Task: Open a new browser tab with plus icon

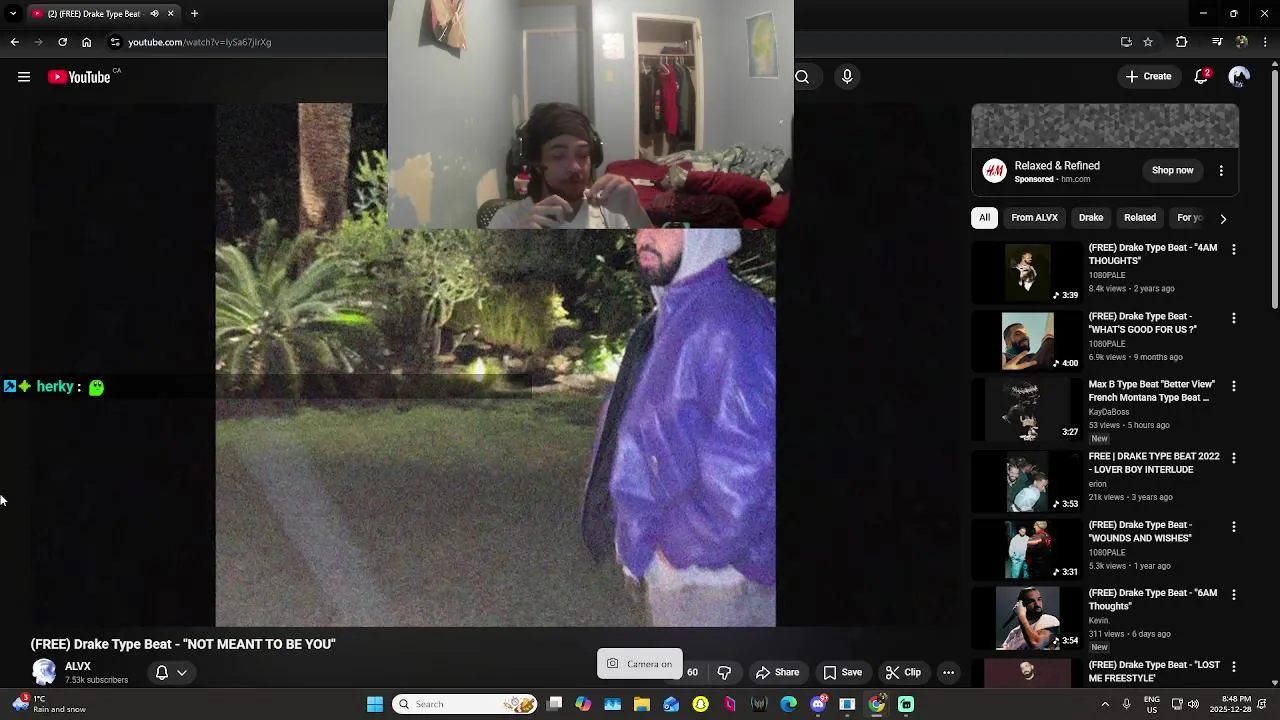Action: click(194, 14)
